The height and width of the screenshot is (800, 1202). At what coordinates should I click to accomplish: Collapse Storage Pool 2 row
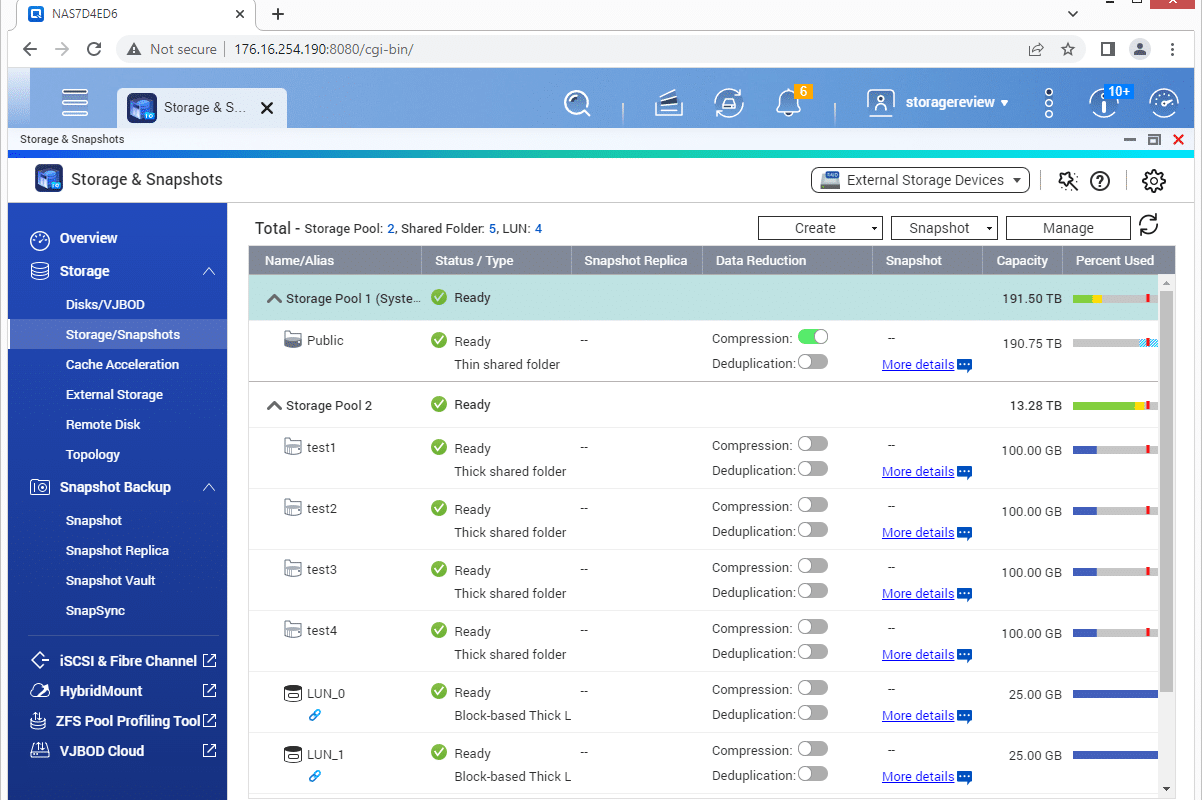point(273,406)
